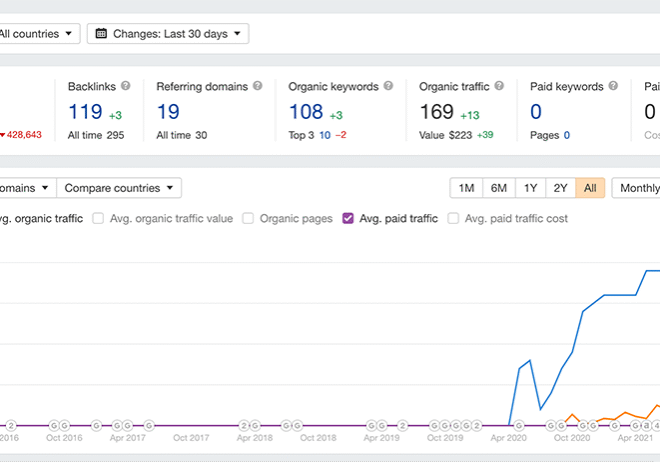Open the Compare countries dropdown

coord(119,188)
